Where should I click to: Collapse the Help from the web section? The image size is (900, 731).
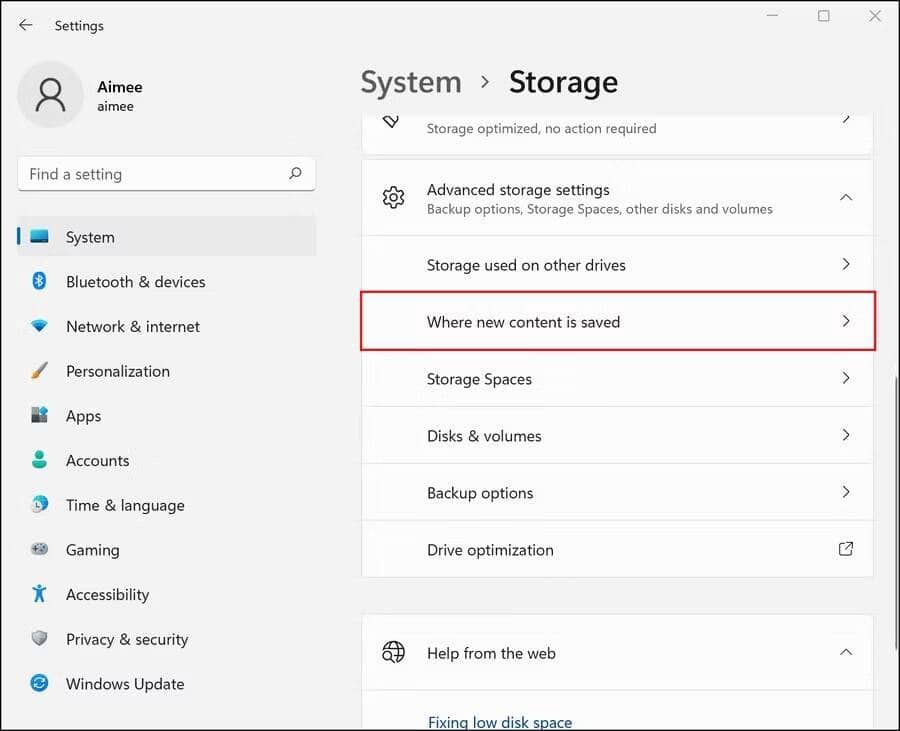click(x=846, y=652)
